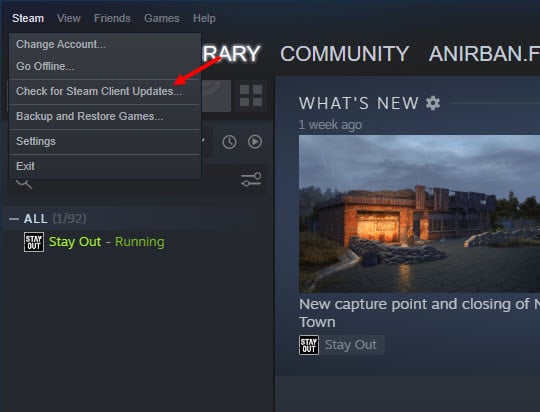The image size is (540, 412).
Task: Click the library search magnifier icon
Action: tap(24, 184)
